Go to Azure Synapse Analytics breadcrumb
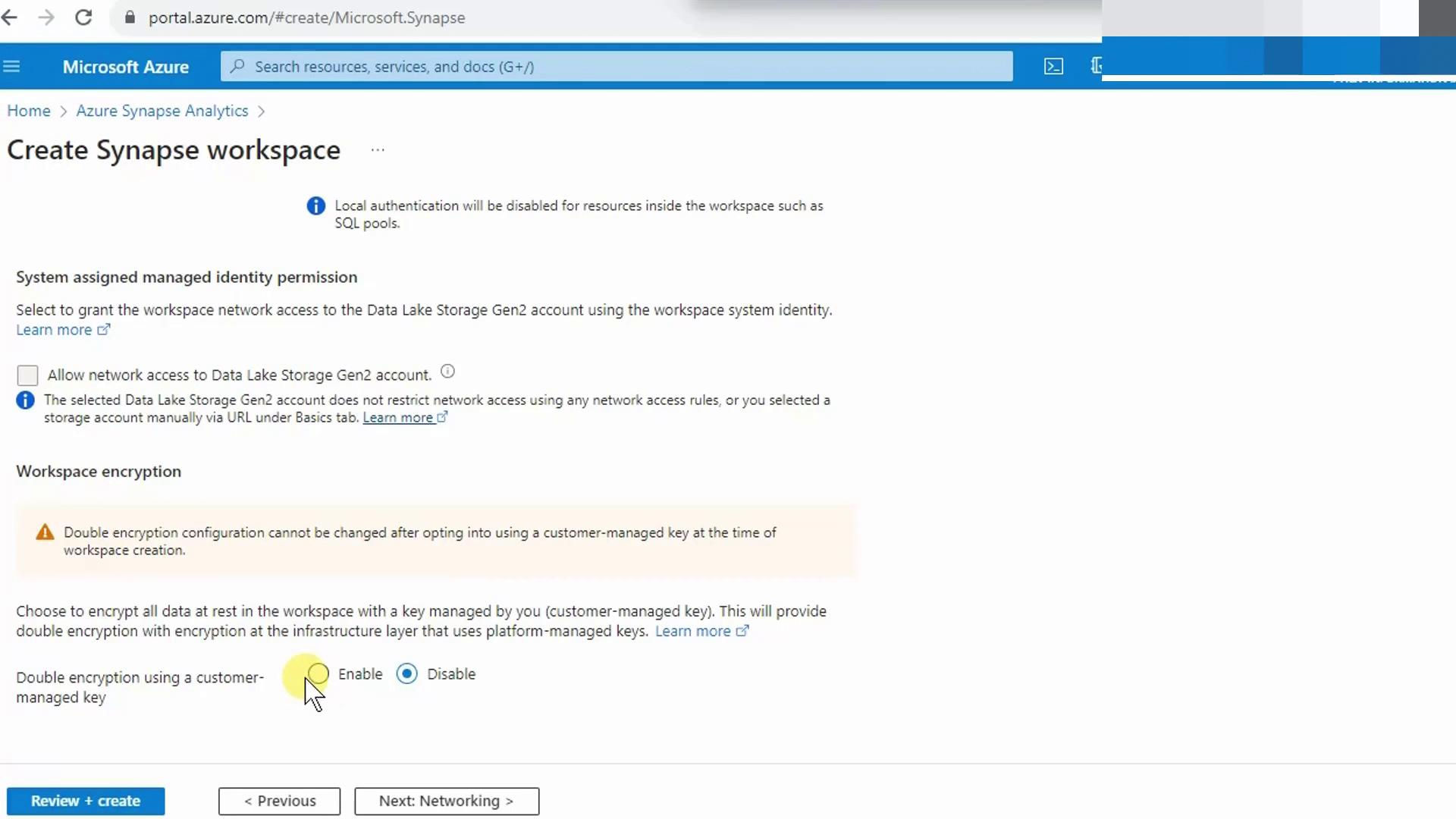The image size is (1456, 819). (162, 111)
